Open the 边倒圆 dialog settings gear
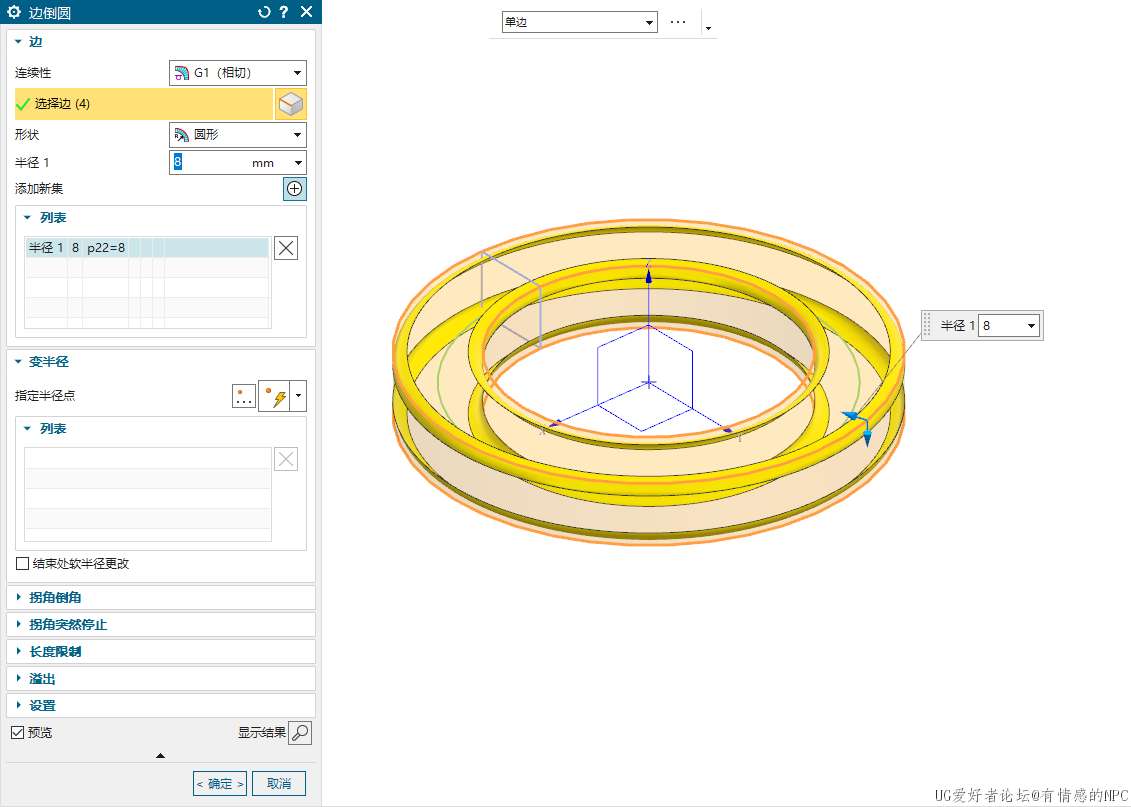The image size is (1131, 807). [x=14, y=12]
